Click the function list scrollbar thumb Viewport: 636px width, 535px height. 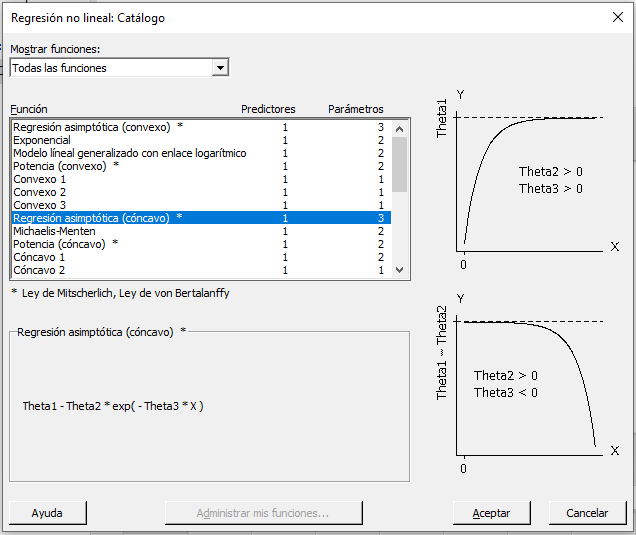(400, 164)
